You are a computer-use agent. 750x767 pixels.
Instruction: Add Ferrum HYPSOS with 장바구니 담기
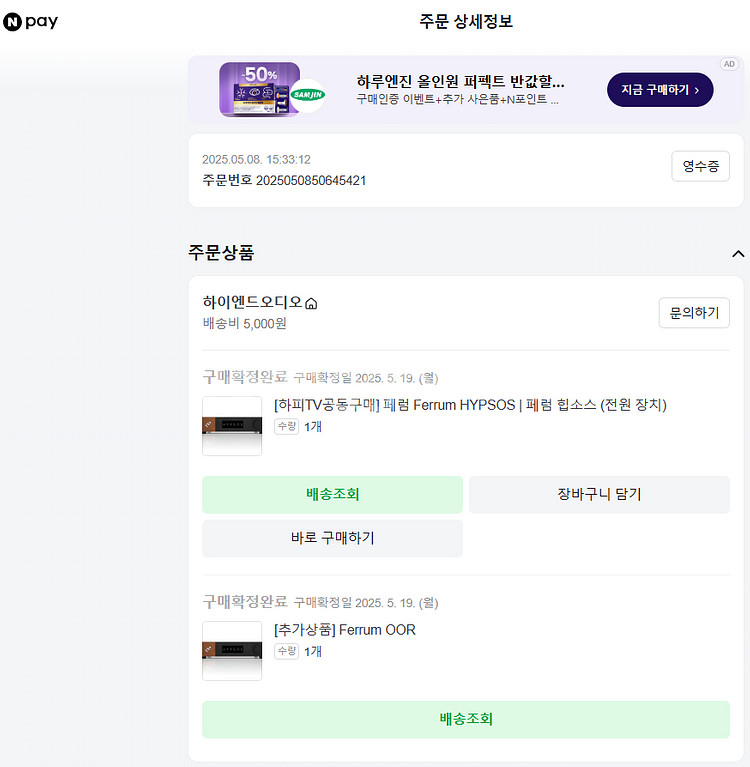click(599, 494)
